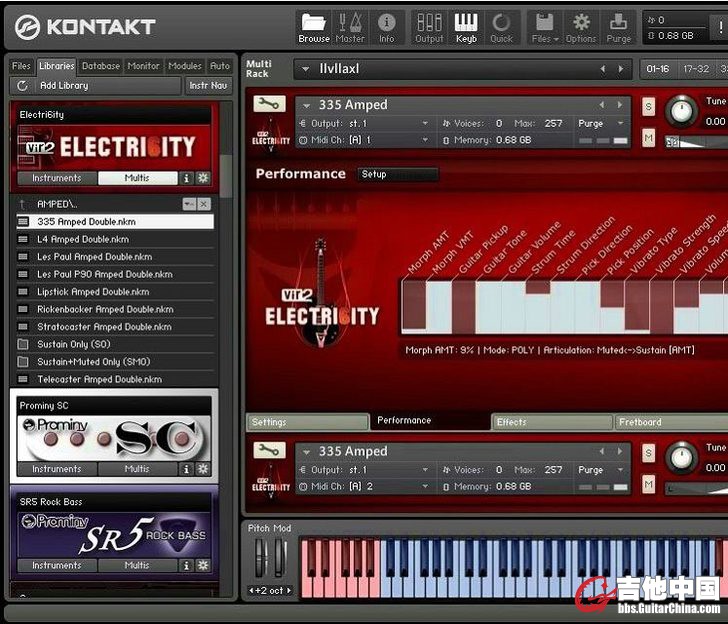Image resolution: width=728 pixels, height=624 pixels.
Task: Open the AMPED folder view dropdown
Action: (189, 204)
